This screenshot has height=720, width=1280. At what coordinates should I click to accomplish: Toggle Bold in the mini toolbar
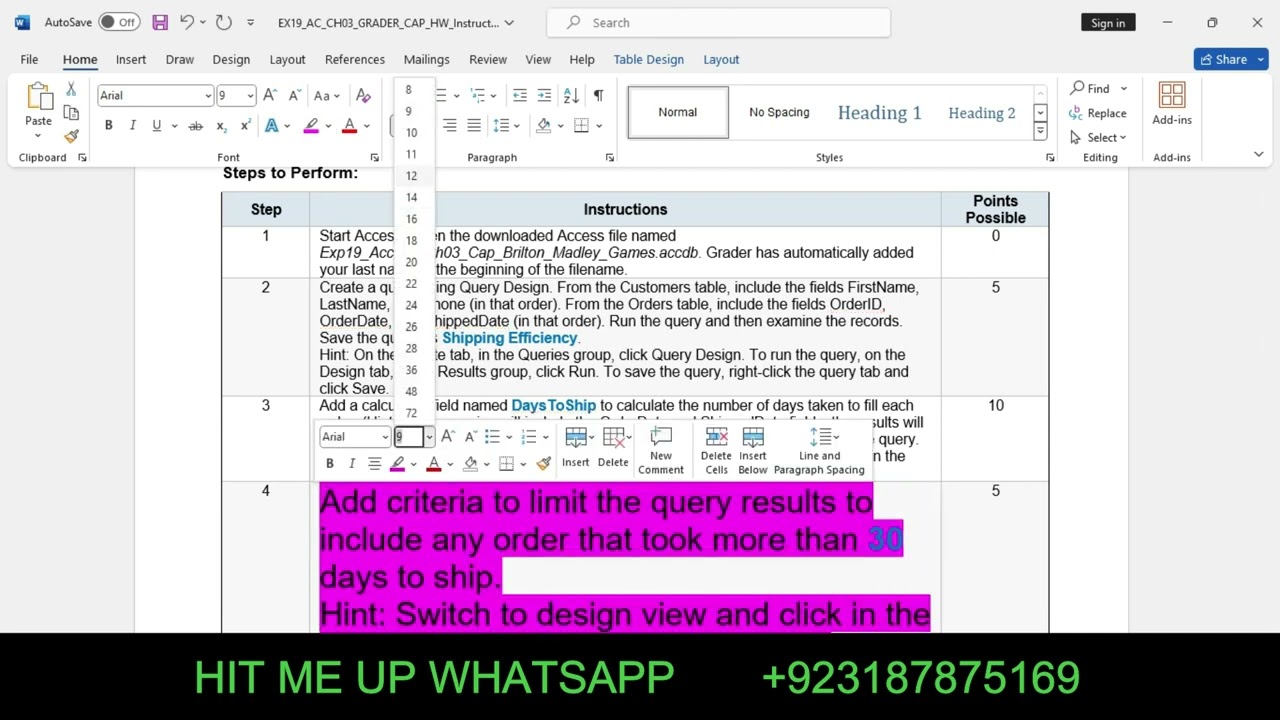click(330, 463)
